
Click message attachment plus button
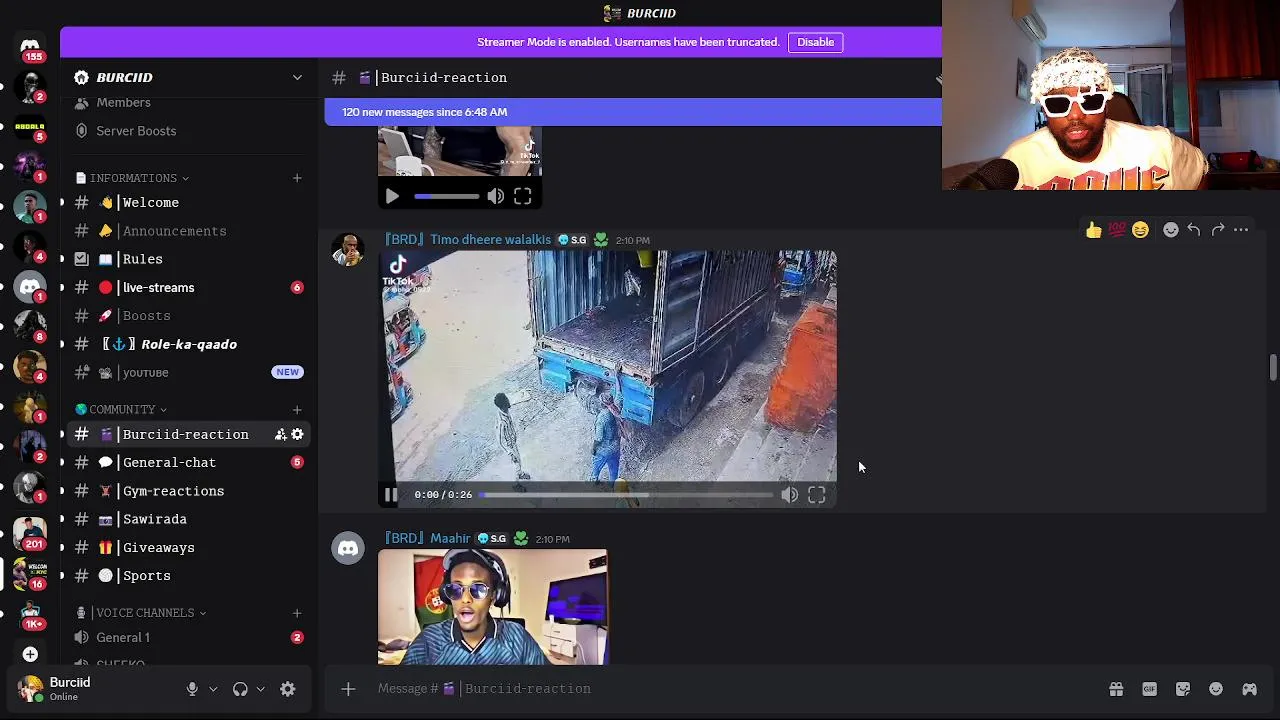click(x=348, y=689)
